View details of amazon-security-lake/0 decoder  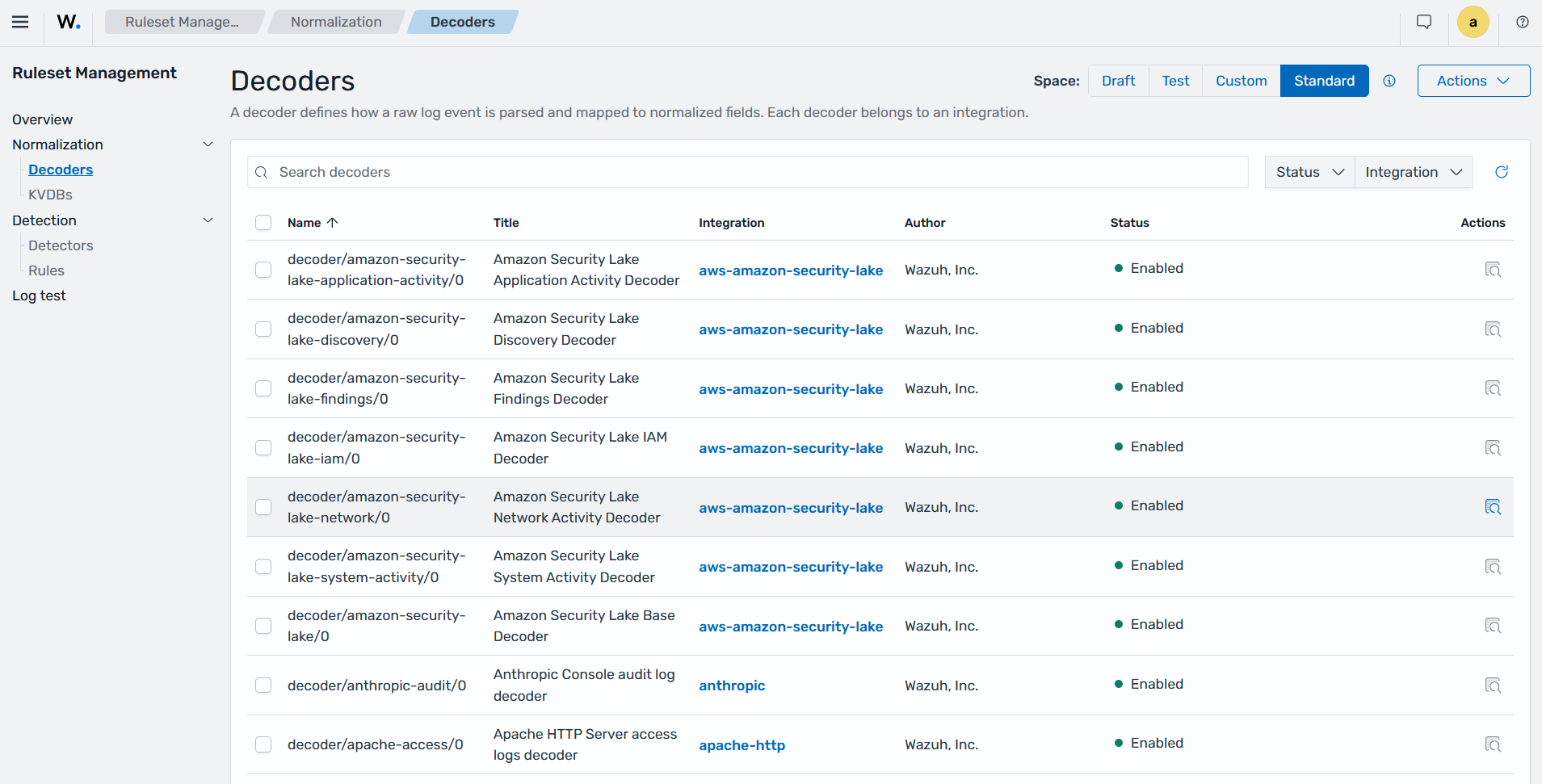[x=1493, y=626]
